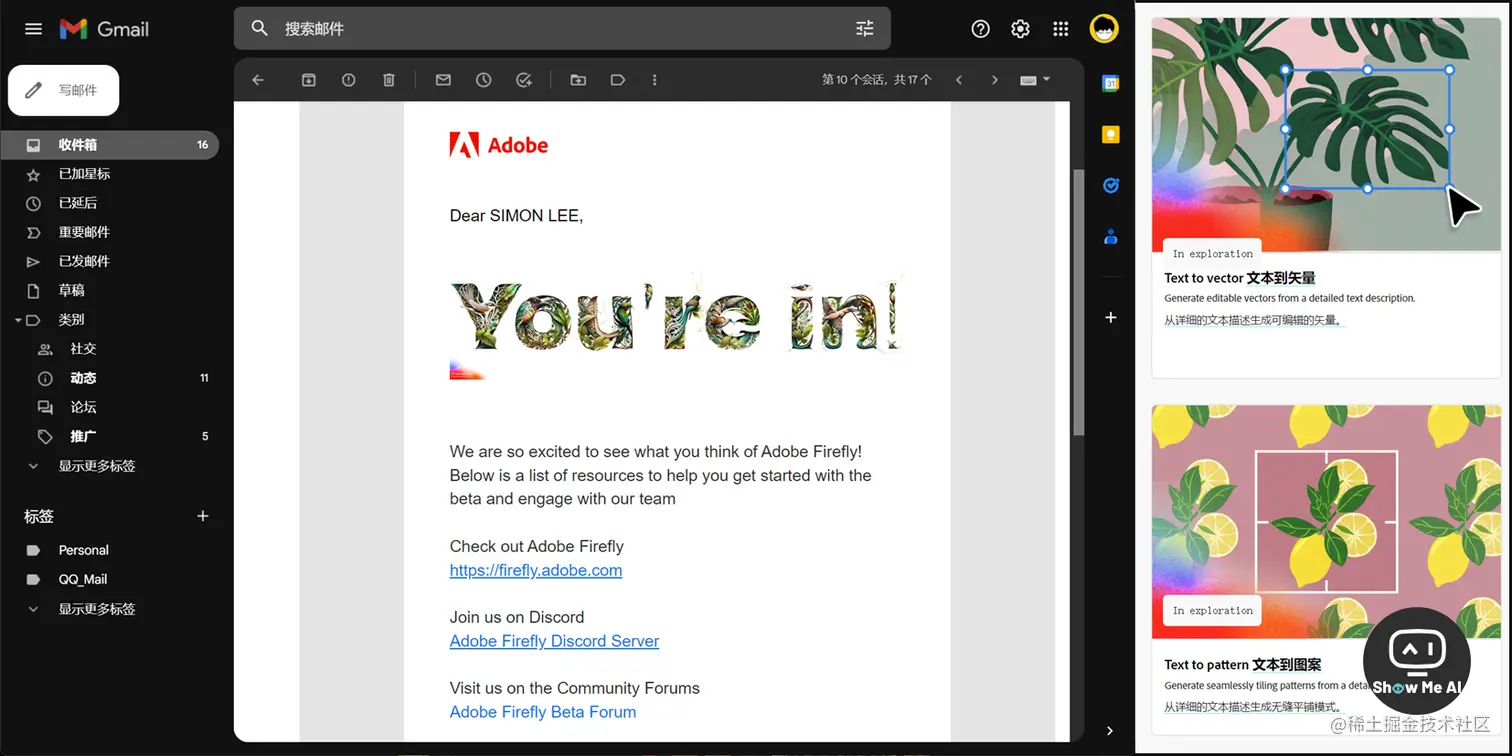The image size is (1512, 756).
Task: Click the monstera leaf card image
Action: coord(1326,134)
